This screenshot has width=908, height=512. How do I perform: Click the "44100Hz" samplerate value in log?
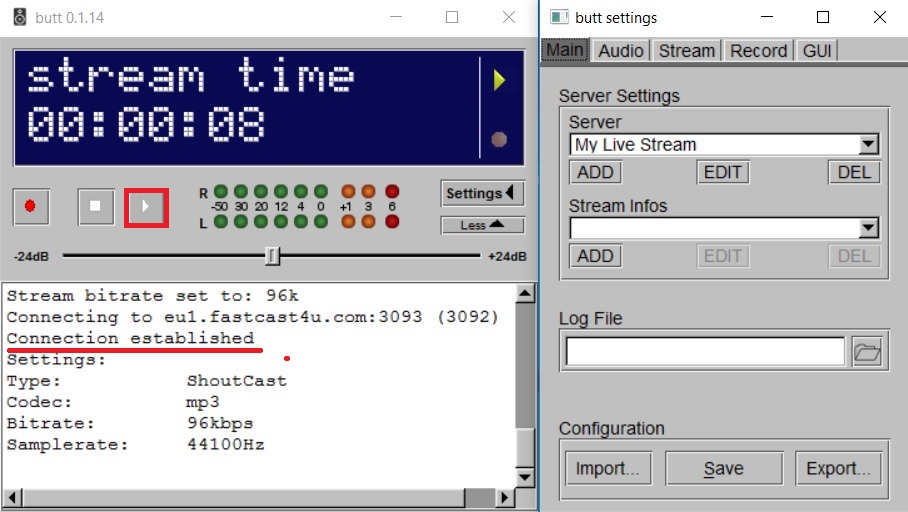click(x=225, y=445)
